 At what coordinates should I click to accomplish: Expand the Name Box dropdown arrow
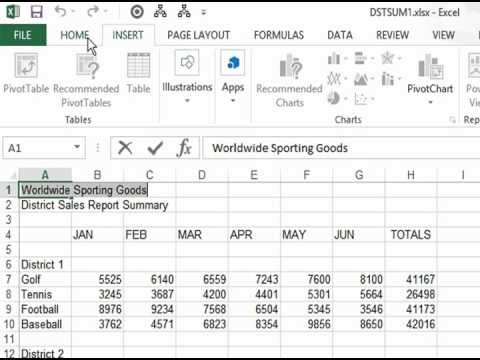[x=77, y=147]
